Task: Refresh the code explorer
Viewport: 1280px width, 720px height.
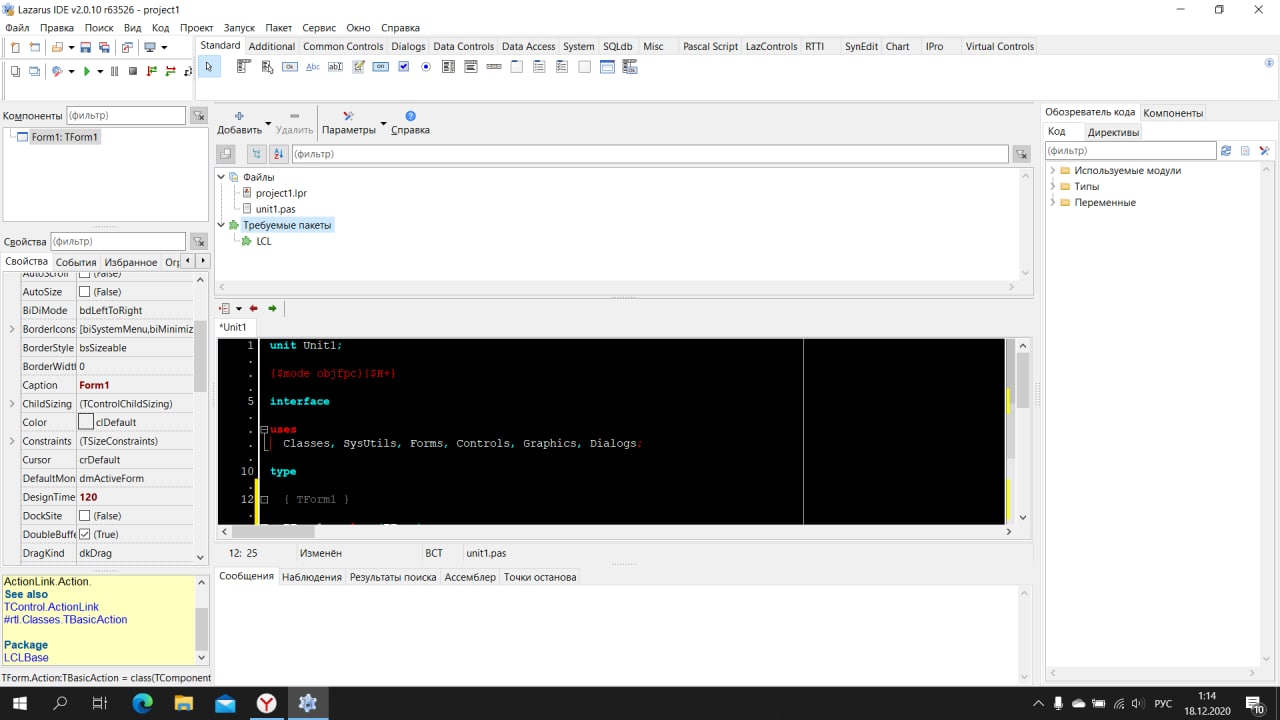Action: point(1226,151)
